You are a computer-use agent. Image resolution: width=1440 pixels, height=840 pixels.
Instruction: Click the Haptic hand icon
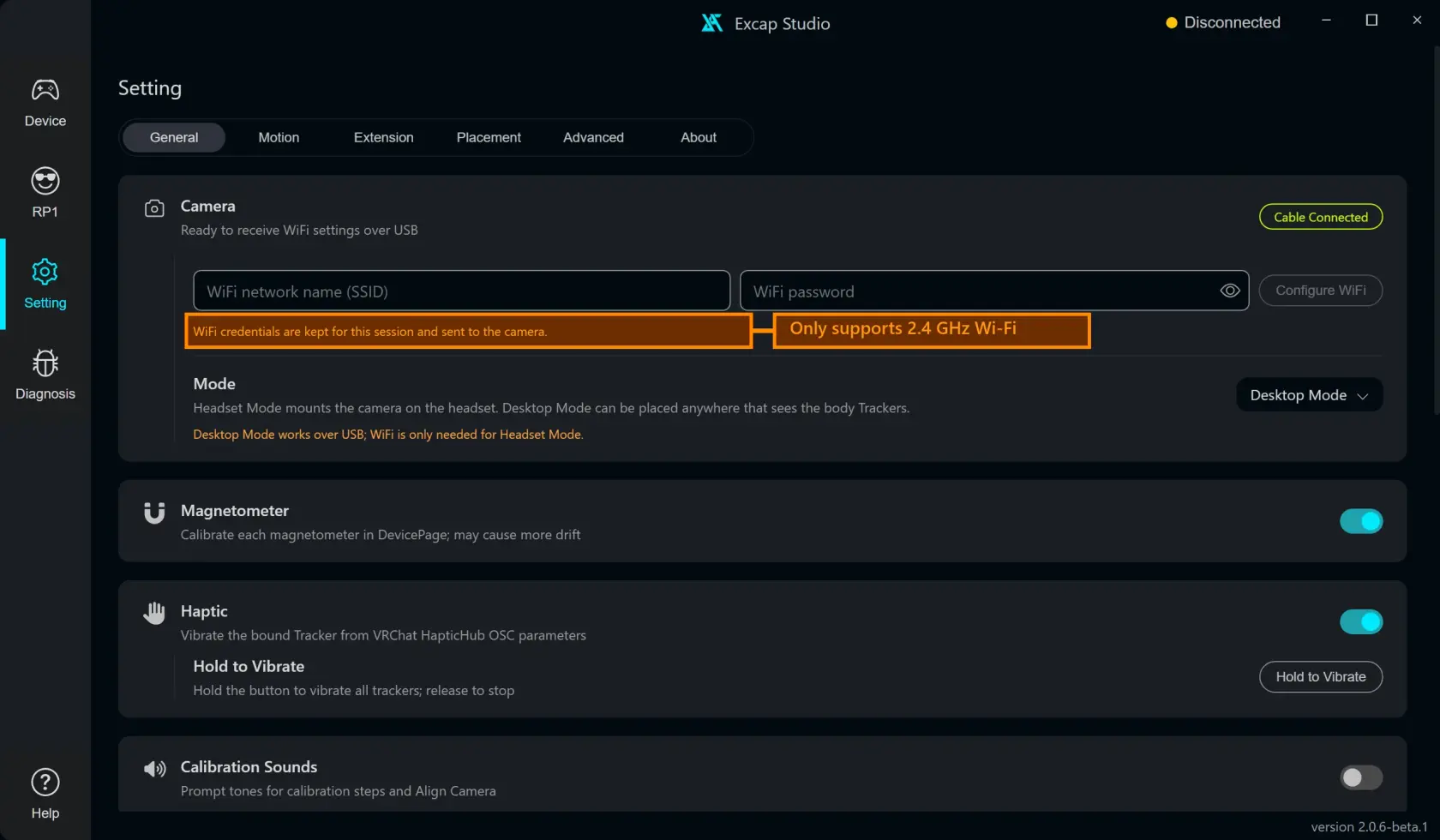point(154,613)
